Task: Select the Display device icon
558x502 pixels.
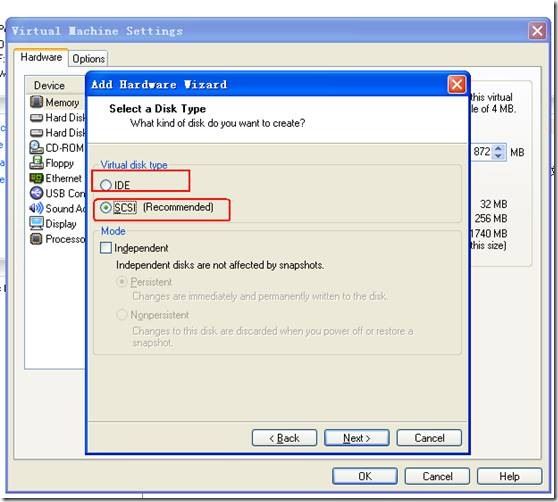Action: [36, 223]
